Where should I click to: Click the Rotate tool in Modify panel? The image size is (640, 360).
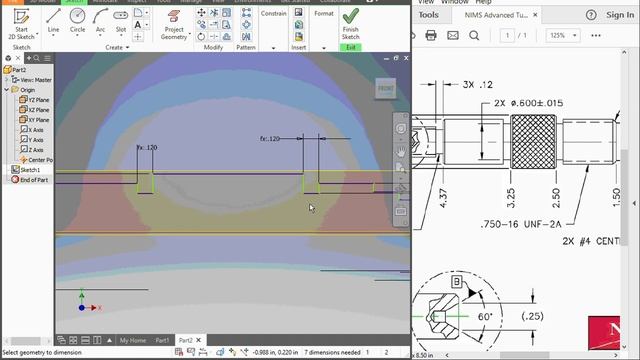coord(201,36)
